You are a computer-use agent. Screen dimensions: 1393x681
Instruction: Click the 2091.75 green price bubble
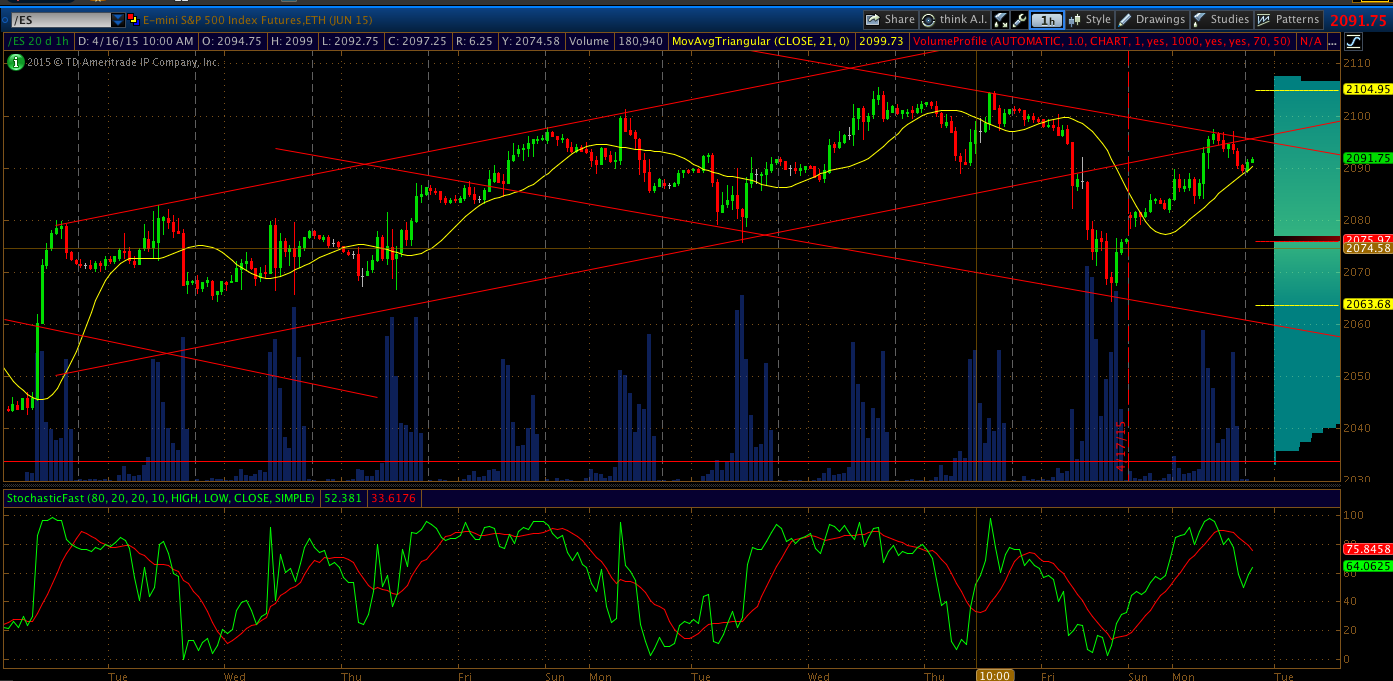tap(1368, 158)
